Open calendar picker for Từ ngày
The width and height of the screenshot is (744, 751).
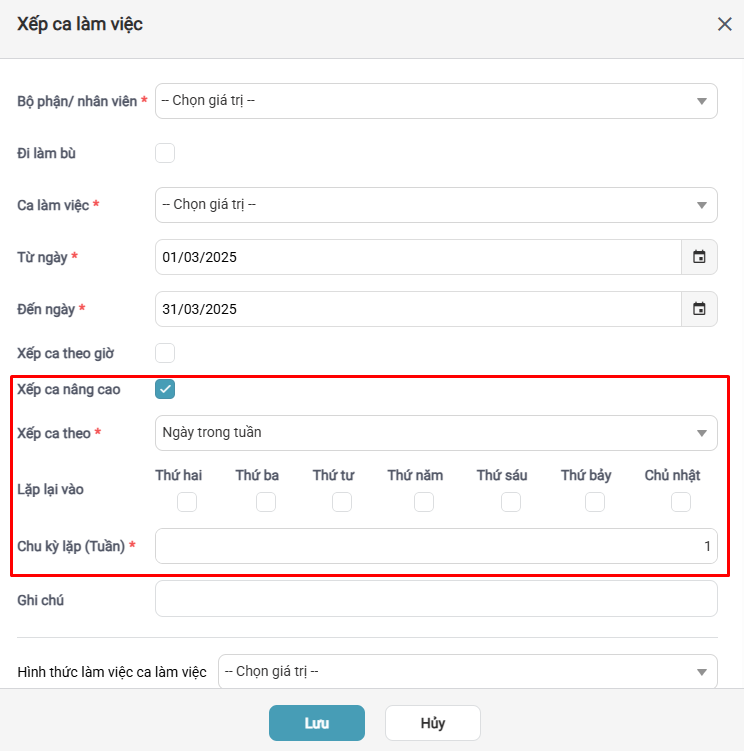click(699, 257)
